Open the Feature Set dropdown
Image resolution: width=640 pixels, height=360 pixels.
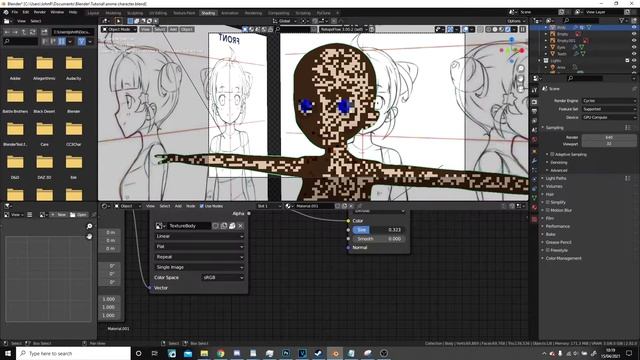pos(609,109)
